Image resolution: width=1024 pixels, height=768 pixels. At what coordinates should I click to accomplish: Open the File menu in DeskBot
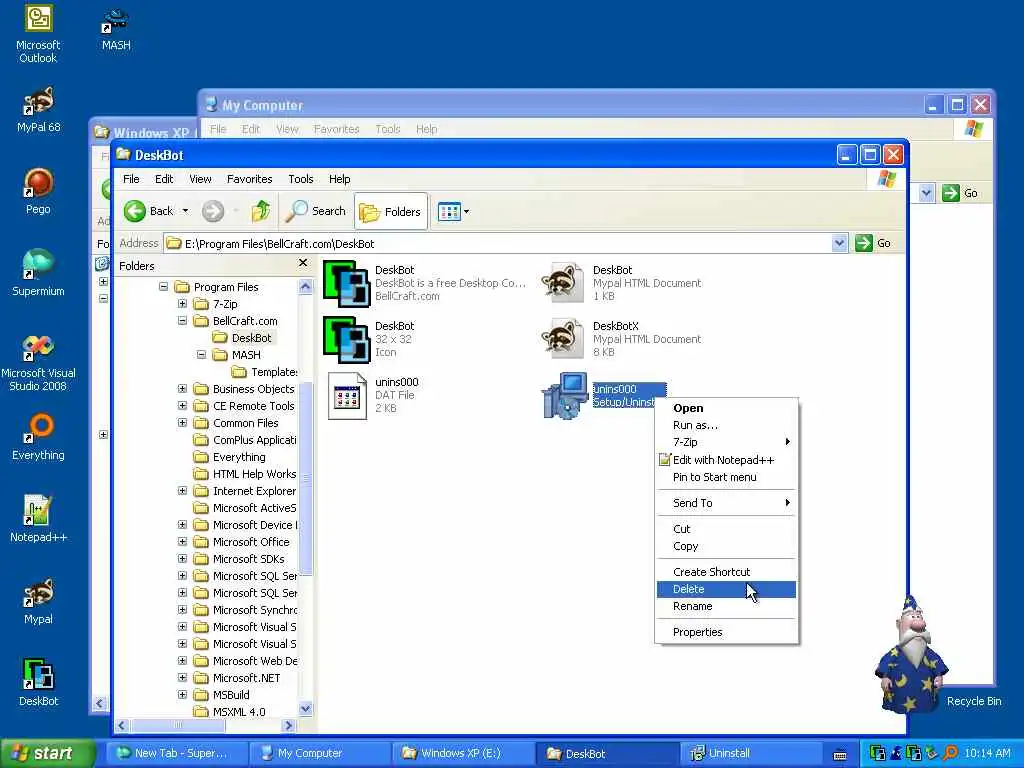click(x=131, y=179)
